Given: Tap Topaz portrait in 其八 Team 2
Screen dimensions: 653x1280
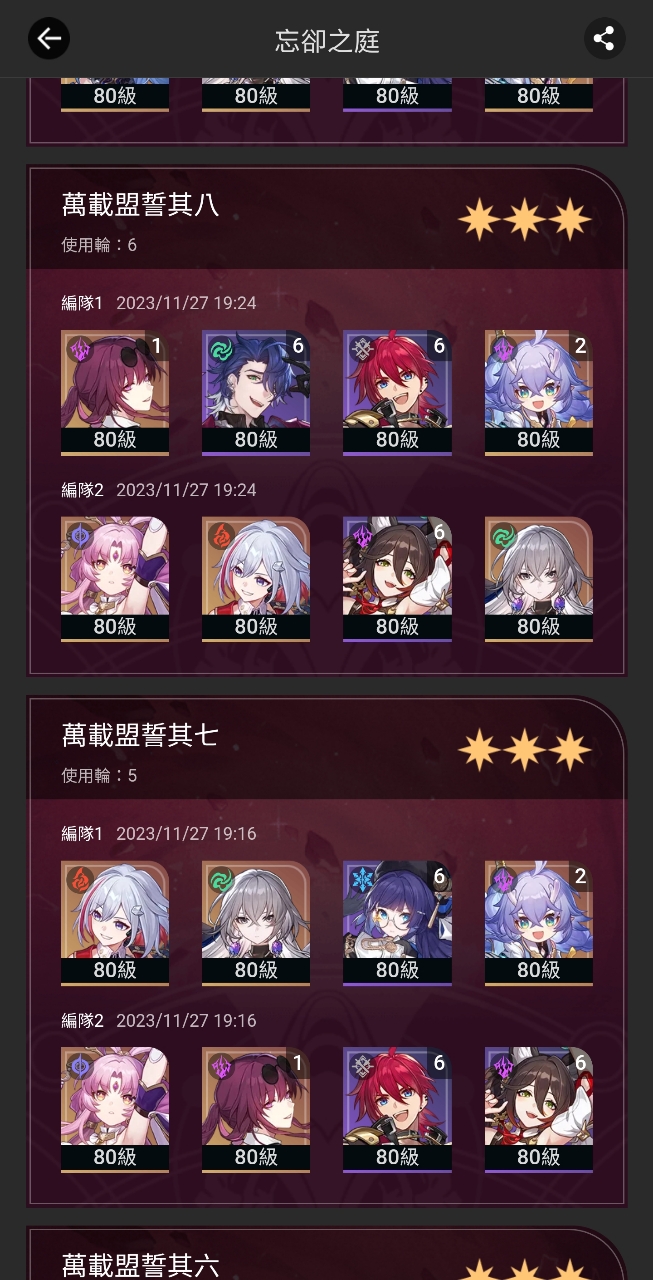Looking at the screenshot, I should [x=256, y=579].
